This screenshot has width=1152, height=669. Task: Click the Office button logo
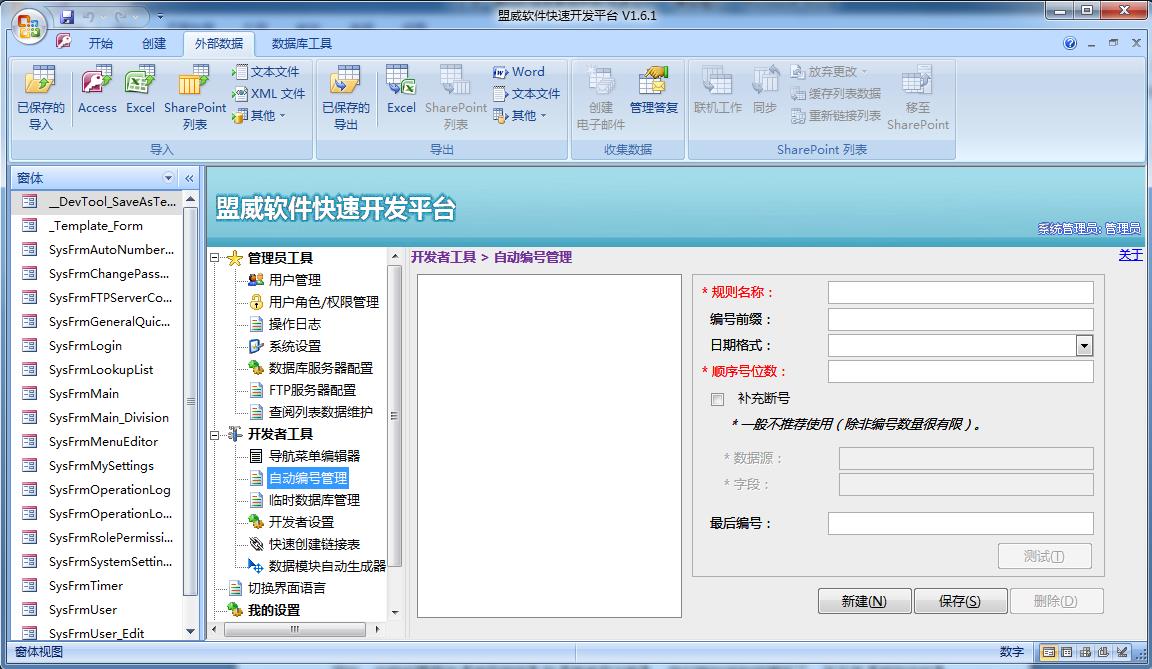click(29, 26)
